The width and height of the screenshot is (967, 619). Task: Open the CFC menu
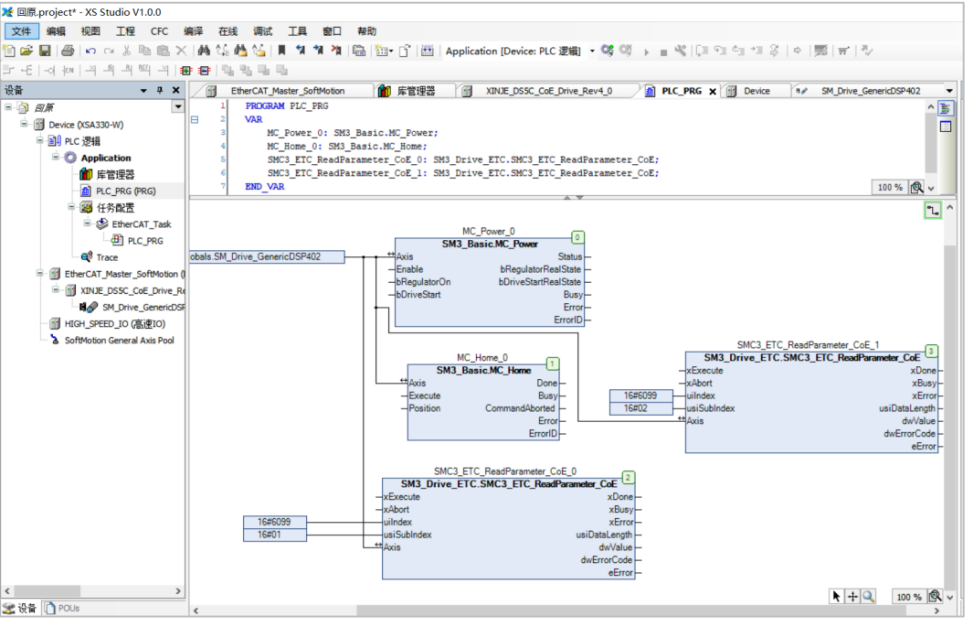(159, 31)
